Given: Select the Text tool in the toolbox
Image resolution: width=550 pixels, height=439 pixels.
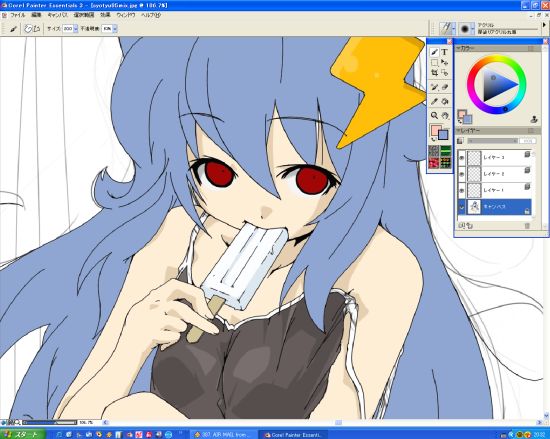Looking at the screenshot, I should coord(445,52).
